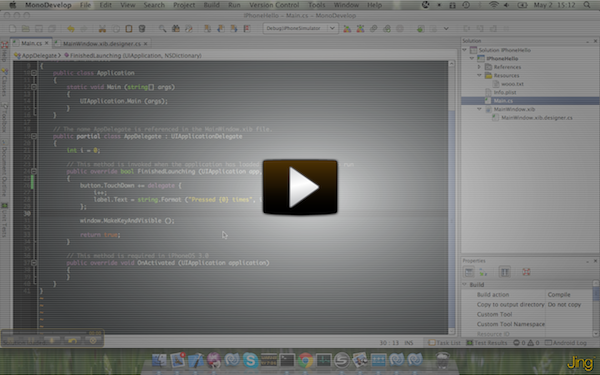Image resolution: width=600 pixels, height=375 pixels.
Task: Collapse the Resources folder in the solution tree
Action: 479,75
